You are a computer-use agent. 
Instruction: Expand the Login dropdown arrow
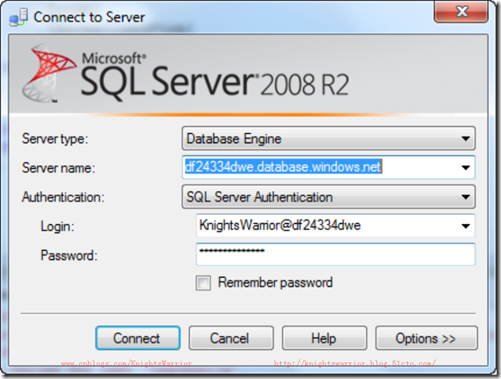pos(466,226)
